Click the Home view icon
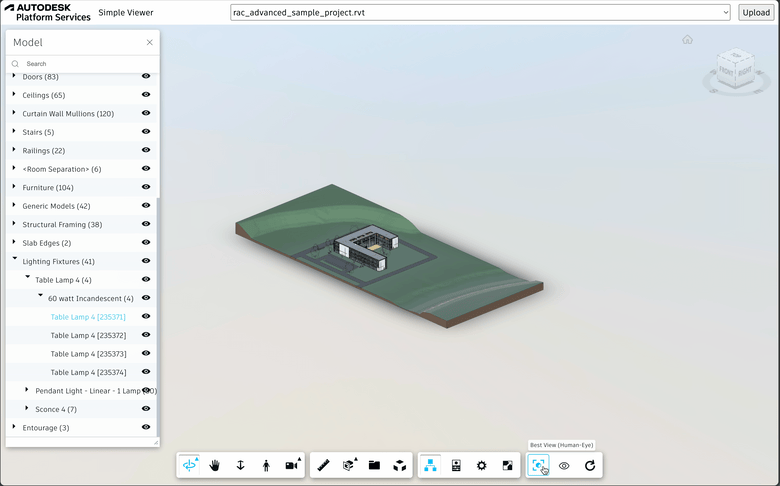The image size is (780, 486). pyautogui.click(x=687, y=40)
